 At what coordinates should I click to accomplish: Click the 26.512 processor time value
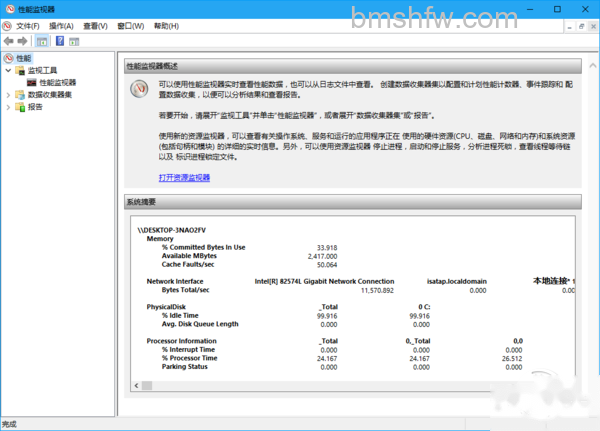tap(512, 359)
